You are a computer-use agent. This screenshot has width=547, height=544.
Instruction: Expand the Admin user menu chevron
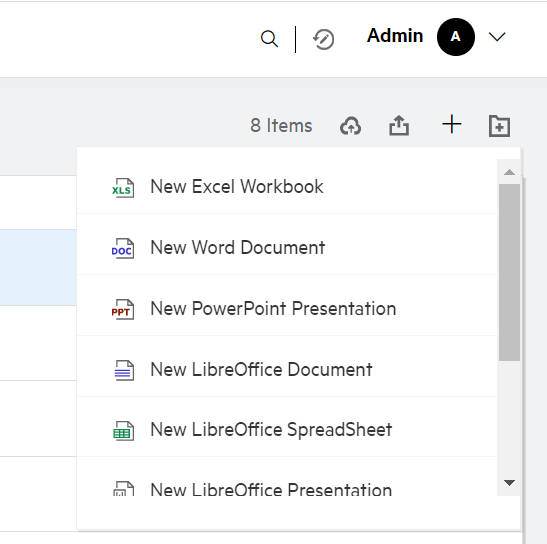click(x=497, y=37)
